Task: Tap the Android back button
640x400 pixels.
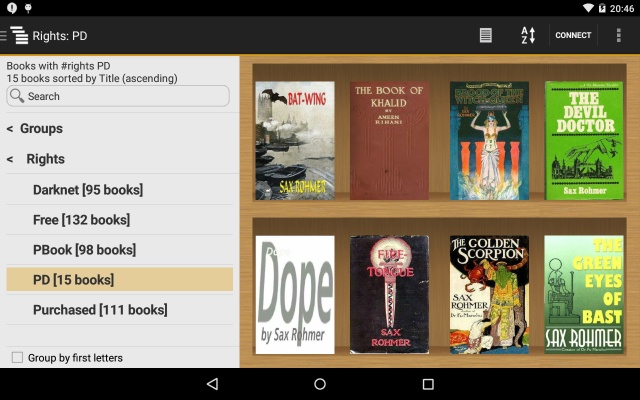Action: click(213, 384)
